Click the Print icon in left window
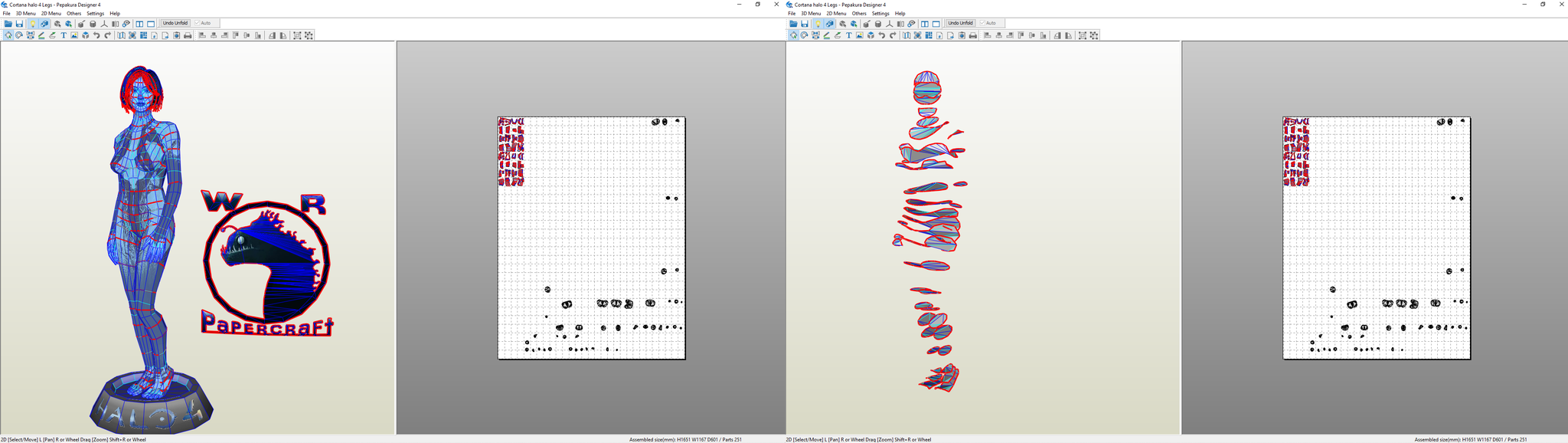 coord(188,35)
